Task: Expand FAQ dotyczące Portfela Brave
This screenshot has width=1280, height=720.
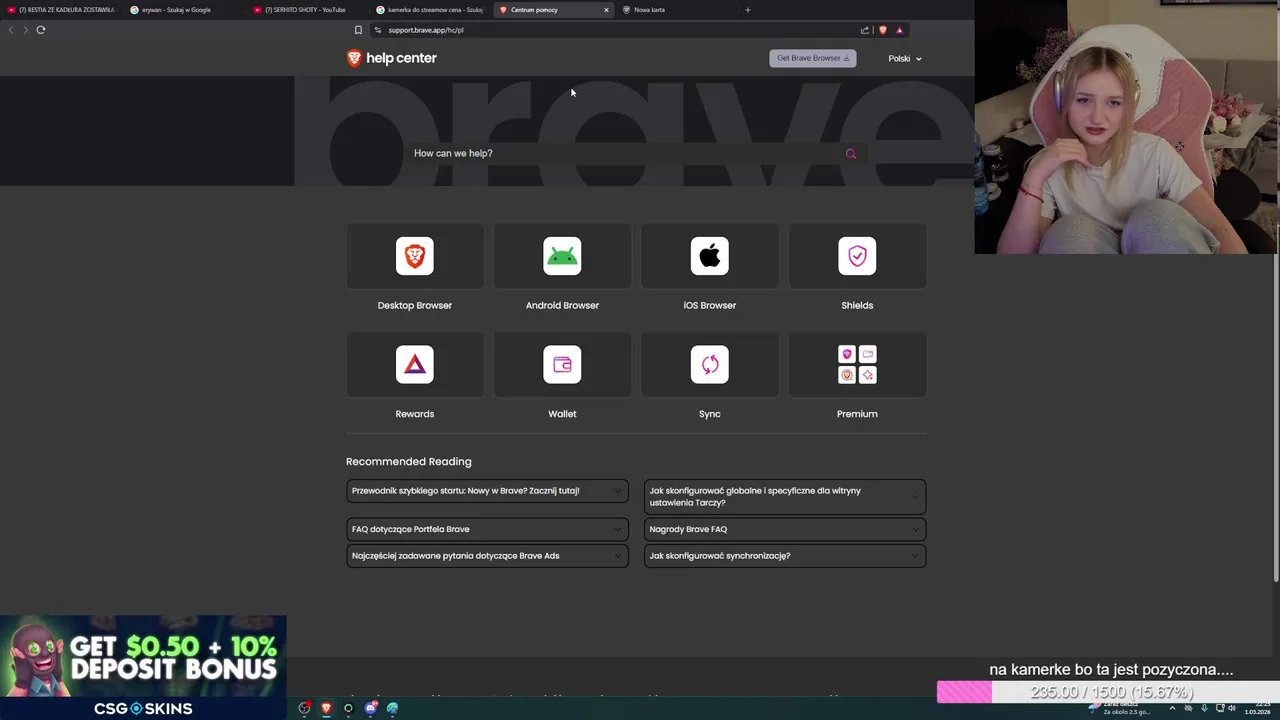Action: [x=487, y=529]
